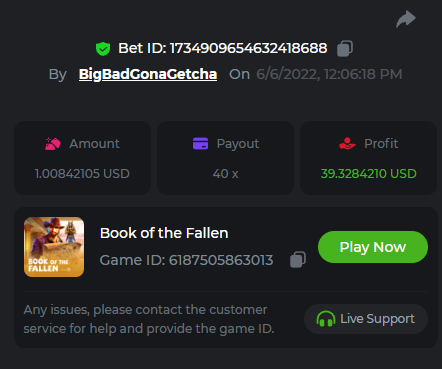Click the green headphones support icon

point(326,319)
